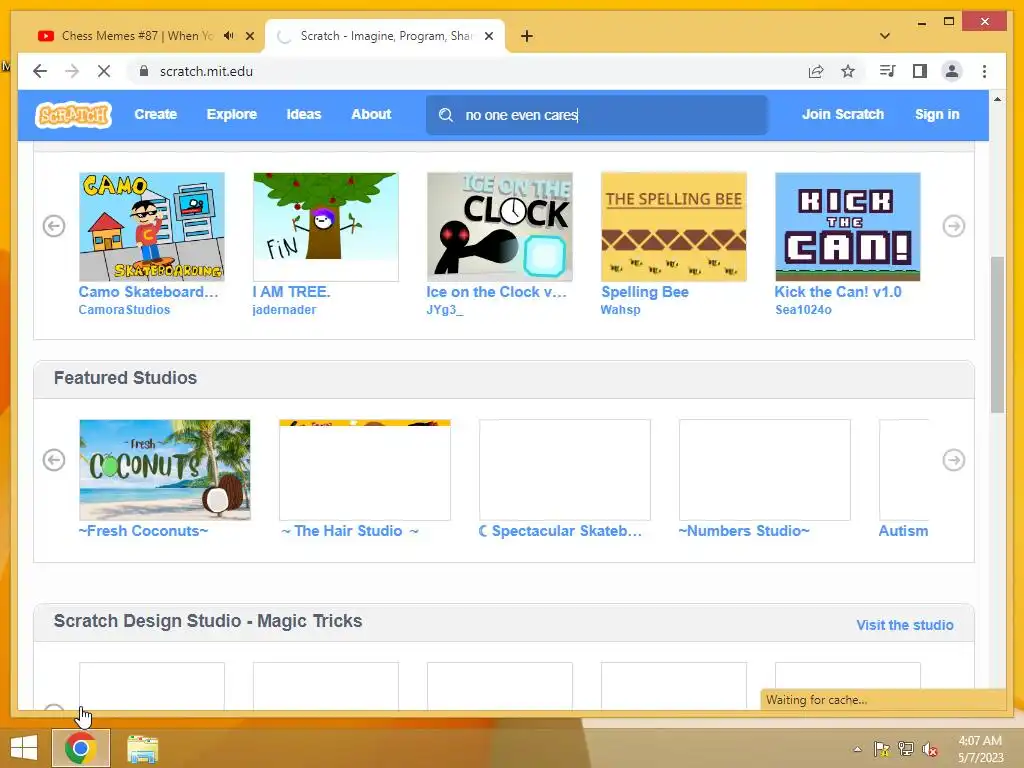Open Ice on the Clock title link
1024x768 pixels.
[496, 292]
